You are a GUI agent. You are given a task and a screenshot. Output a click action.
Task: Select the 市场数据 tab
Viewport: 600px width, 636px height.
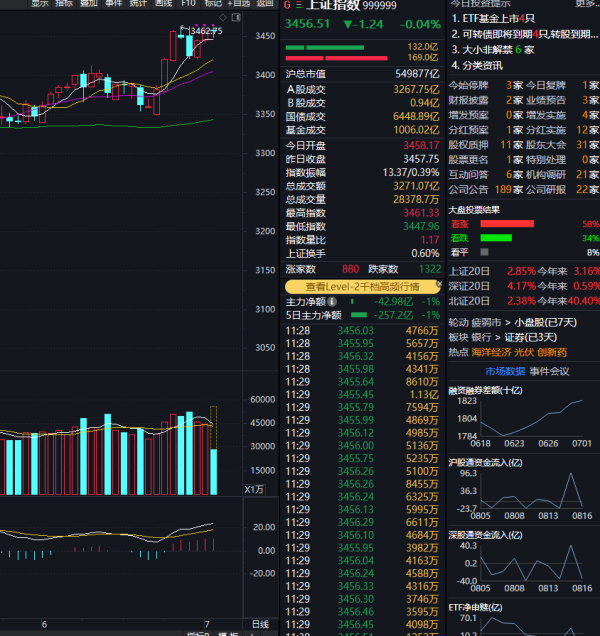tap(506, 371)
